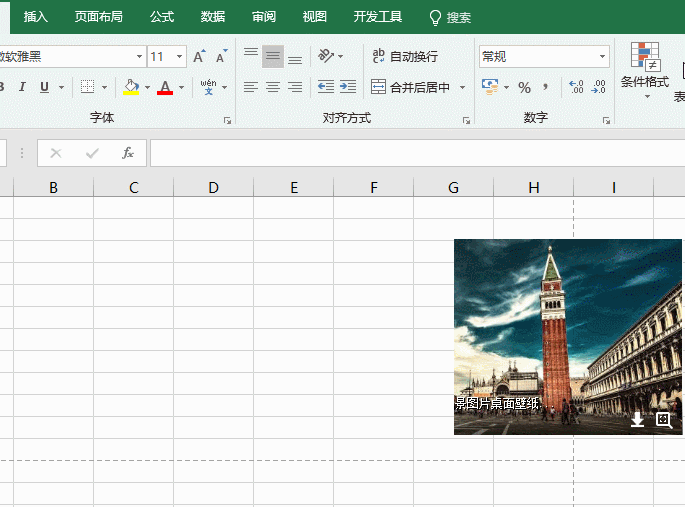685x507 pixels.
Task: Click download icon on the image
Action: pyautogui.click(x=637, y=420)
